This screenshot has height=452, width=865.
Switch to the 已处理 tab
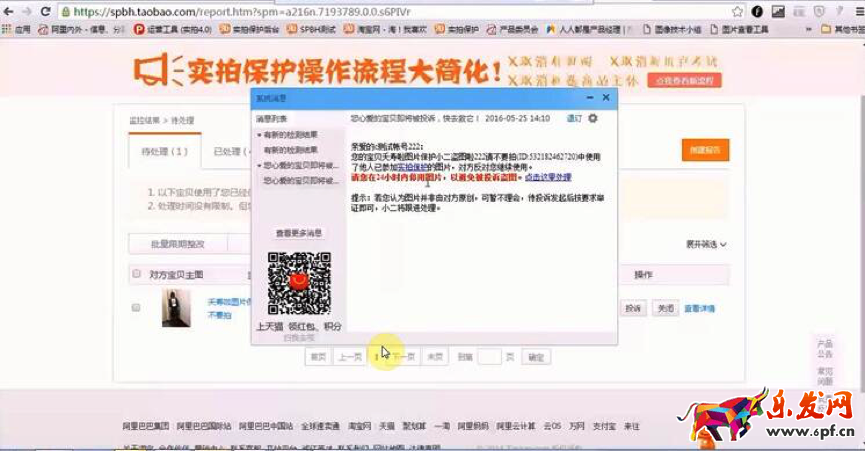[230, 151]
